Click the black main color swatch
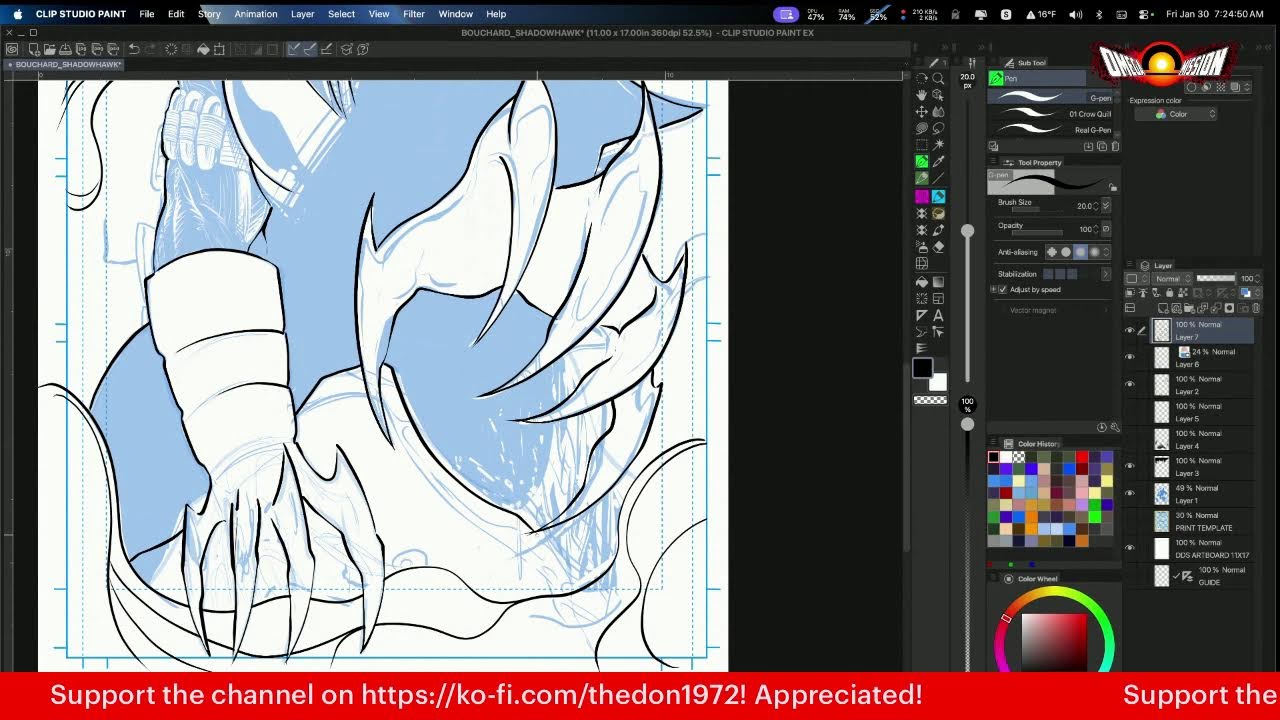The width and height of the screenshot is (1280, 720). click(922, 368)
